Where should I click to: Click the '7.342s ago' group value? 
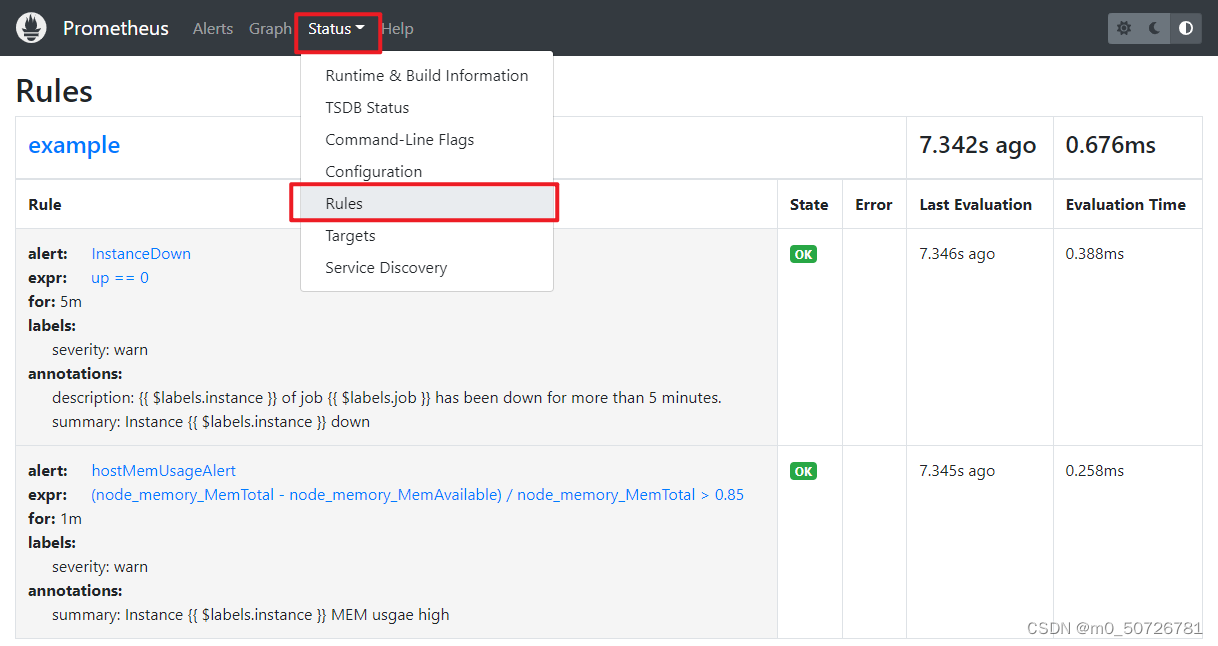click(x=978, y=146)
